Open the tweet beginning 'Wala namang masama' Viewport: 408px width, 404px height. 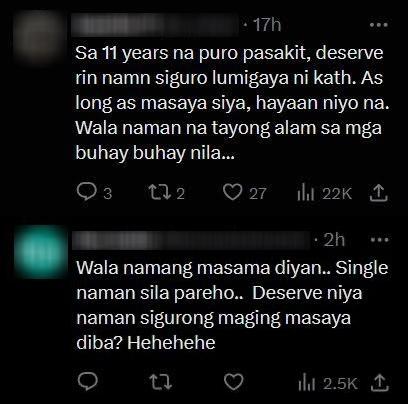232,305
